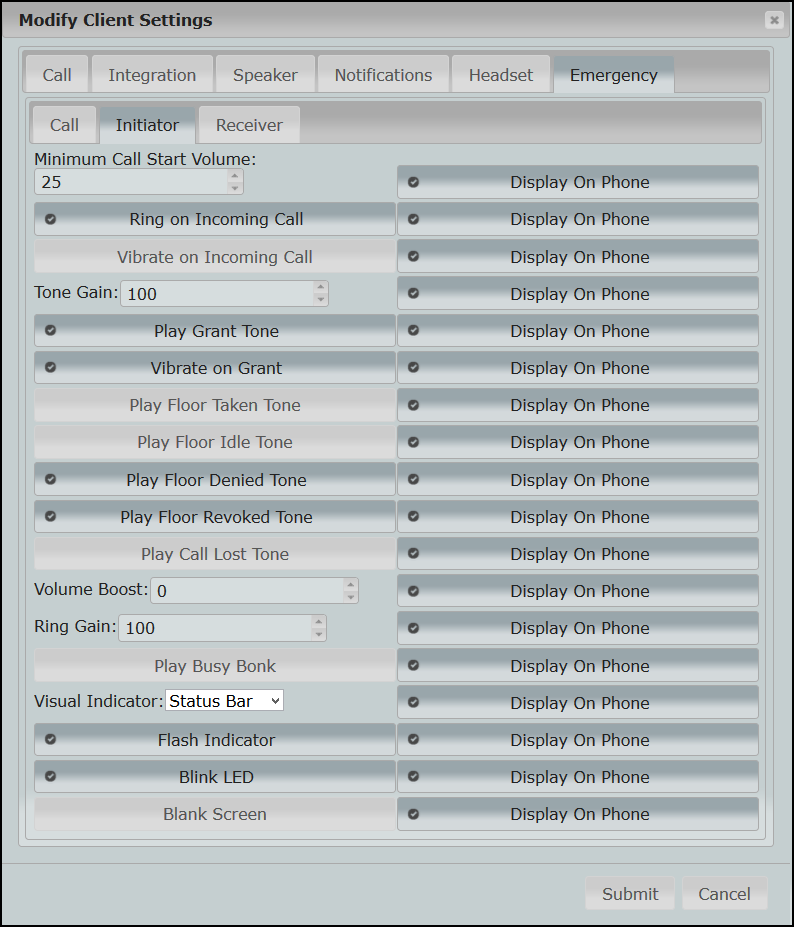Screen dimensions: 794x927
Task: Toggle Display On Phone next to Flash Indicator
Action: click(578, 740)
